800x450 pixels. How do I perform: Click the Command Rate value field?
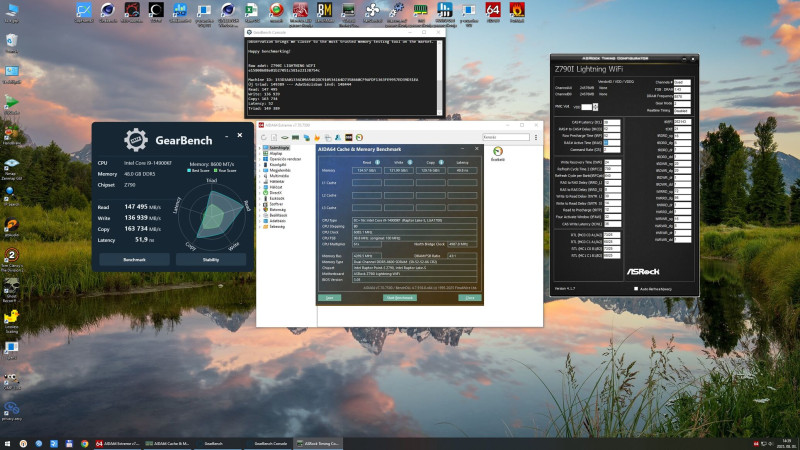pos(612,150)
